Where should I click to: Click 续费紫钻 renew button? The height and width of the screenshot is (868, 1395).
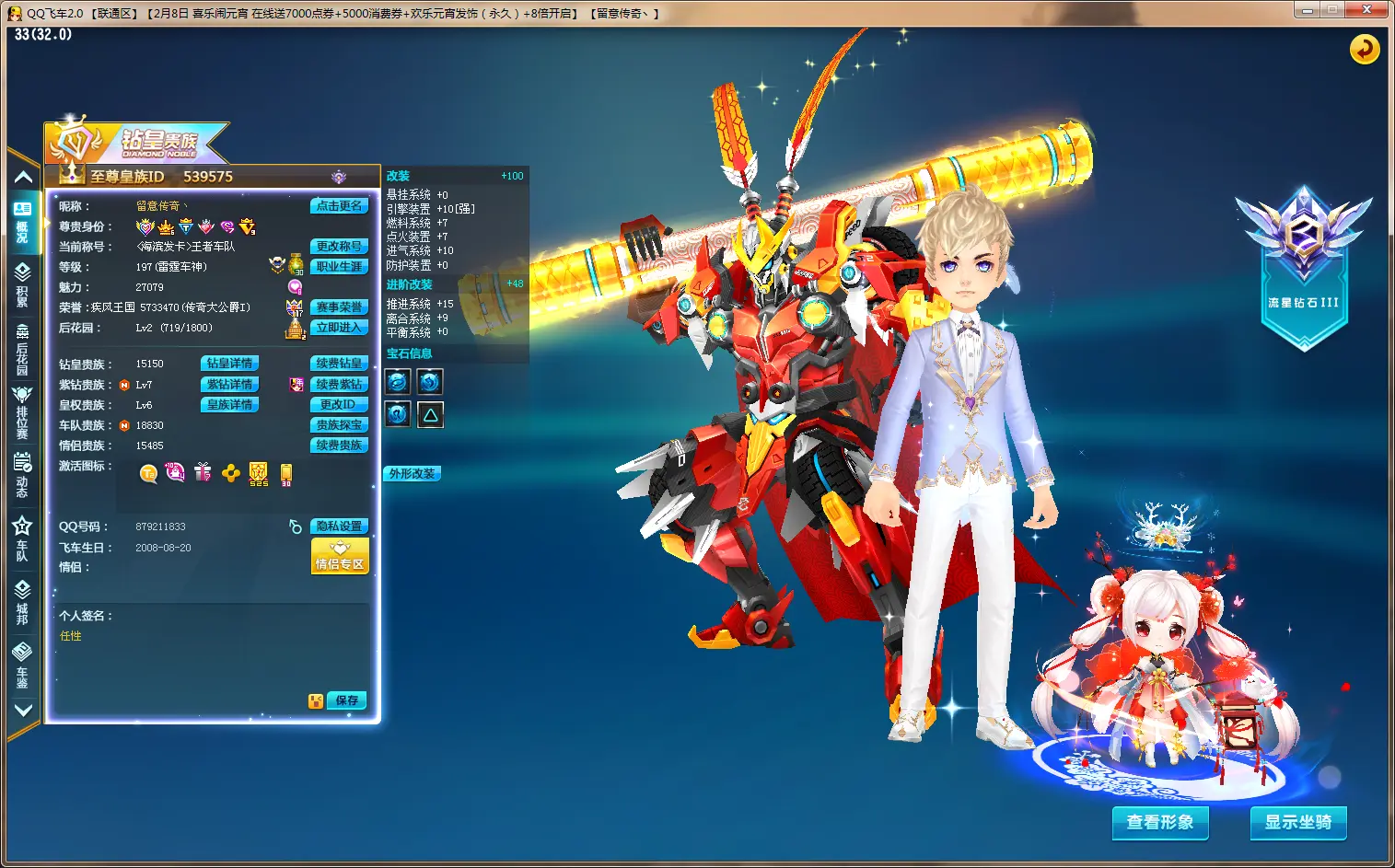click(339, 385)
